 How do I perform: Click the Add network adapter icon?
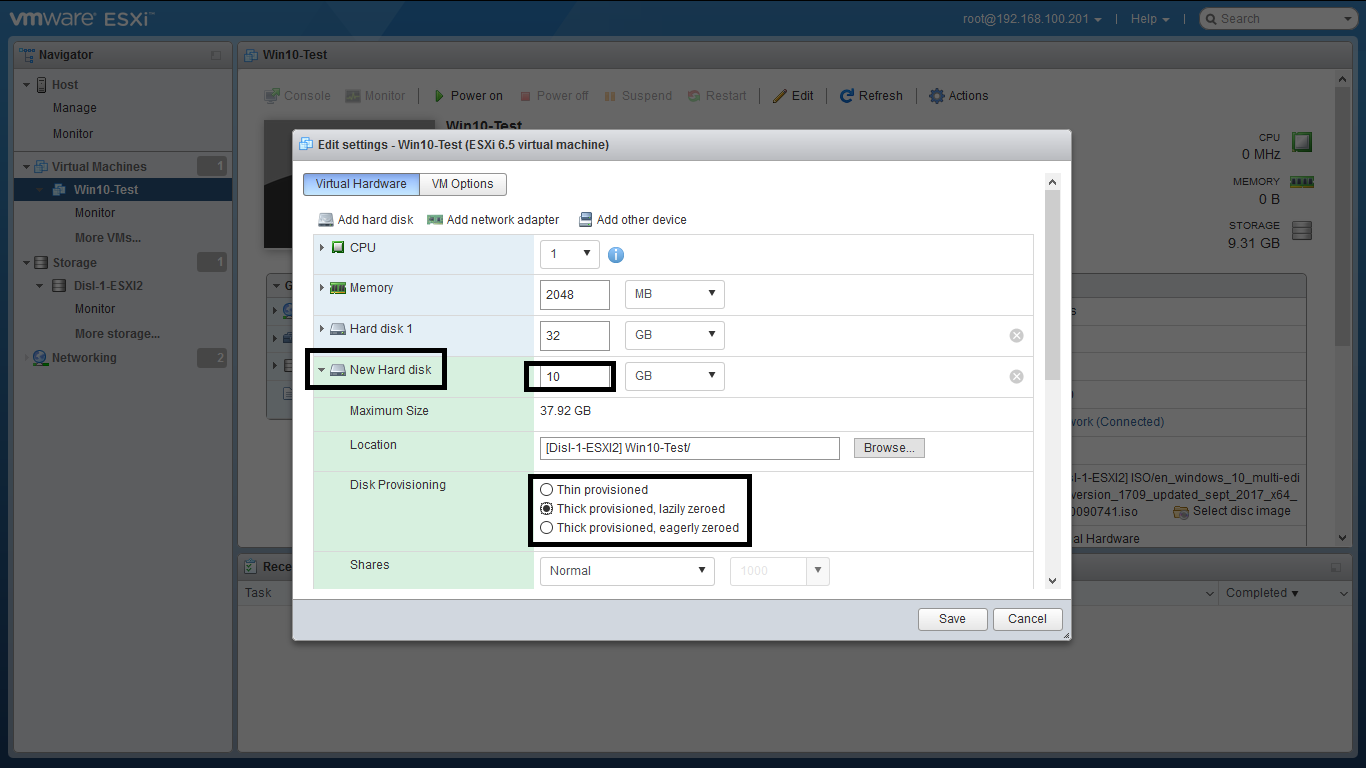[x=435, y=220]
